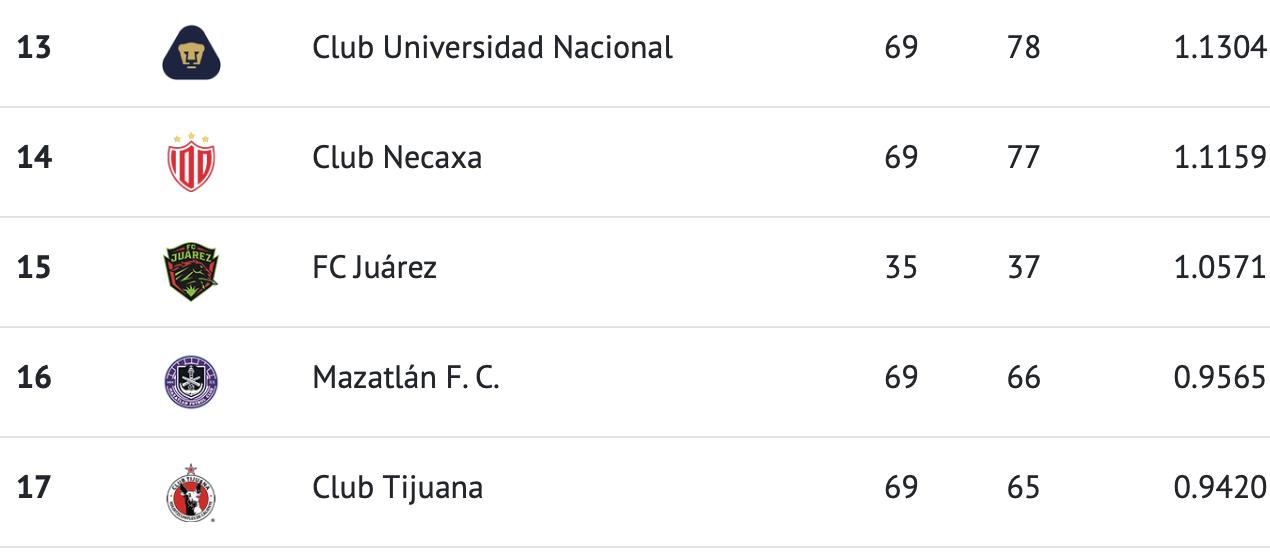Viewport: 1270px width, 559px height.
Task: Select rank number 15 in the table
Action: click(x=34, y=268)
